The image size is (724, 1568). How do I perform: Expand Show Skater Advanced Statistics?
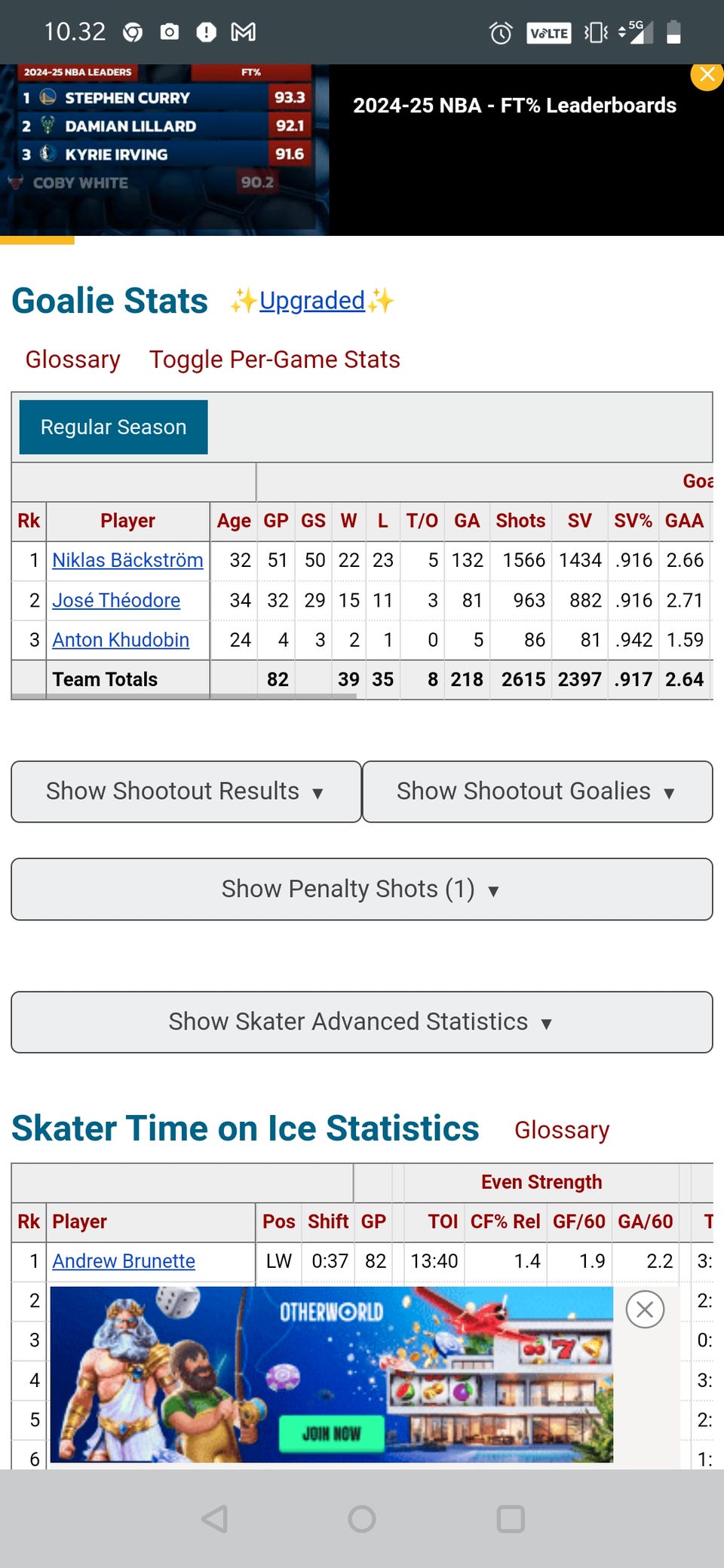(361, 1022)
